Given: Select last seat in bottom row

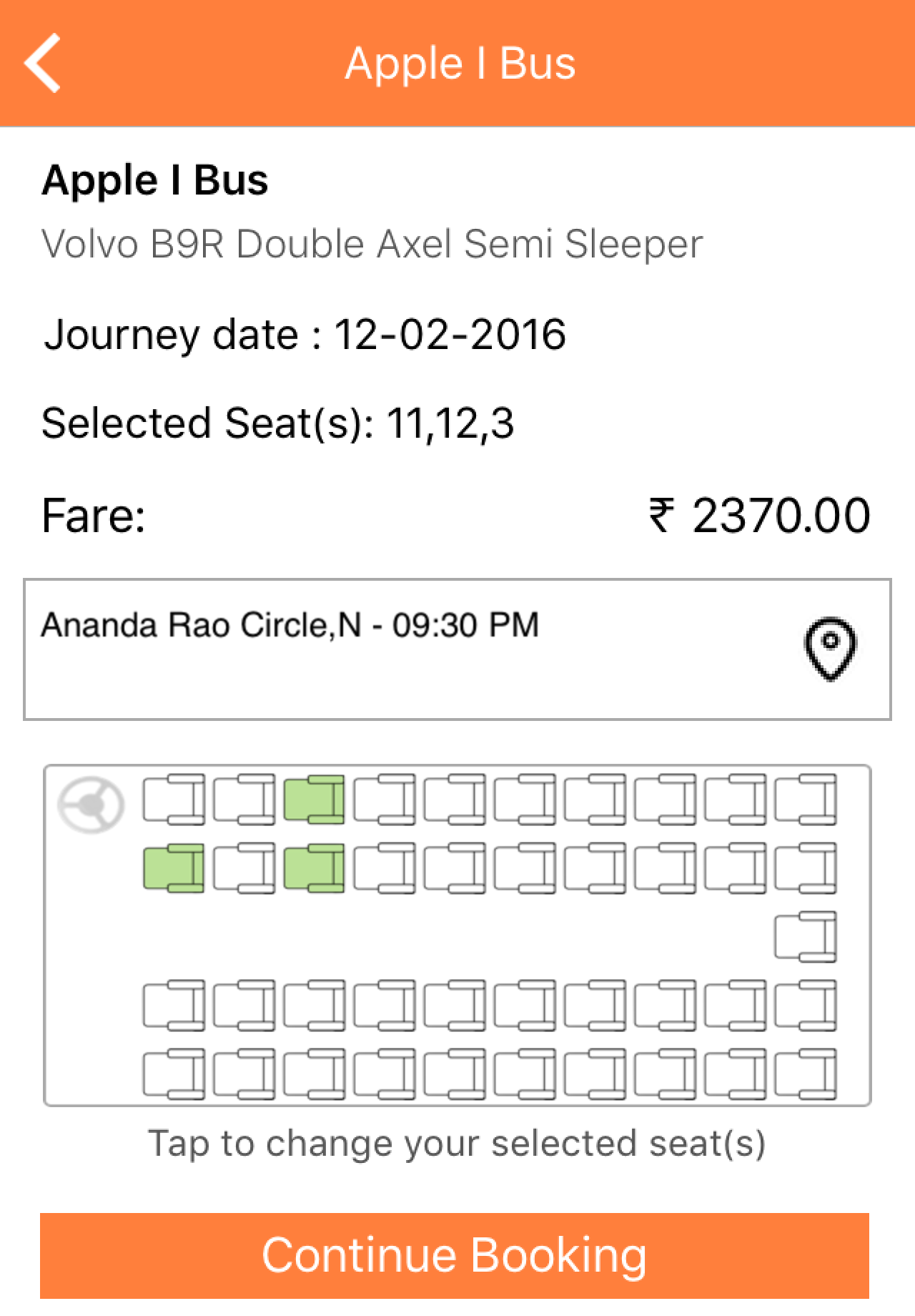Looking at the screenshot, I should 806,1074.
